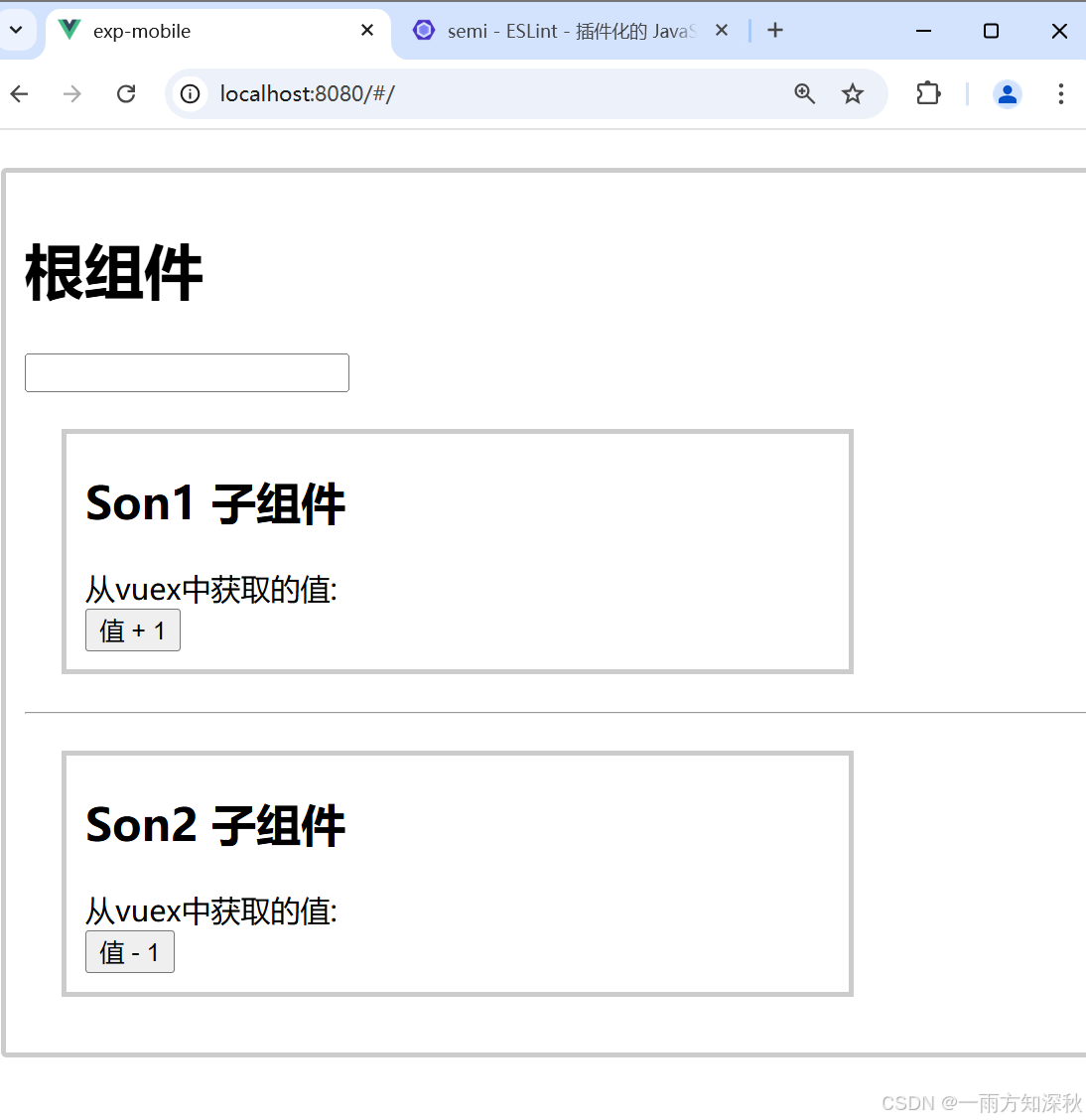Expand the tab search dropdown arrow
This screenshot has width=1086, height=1120.
pos(16,30)
